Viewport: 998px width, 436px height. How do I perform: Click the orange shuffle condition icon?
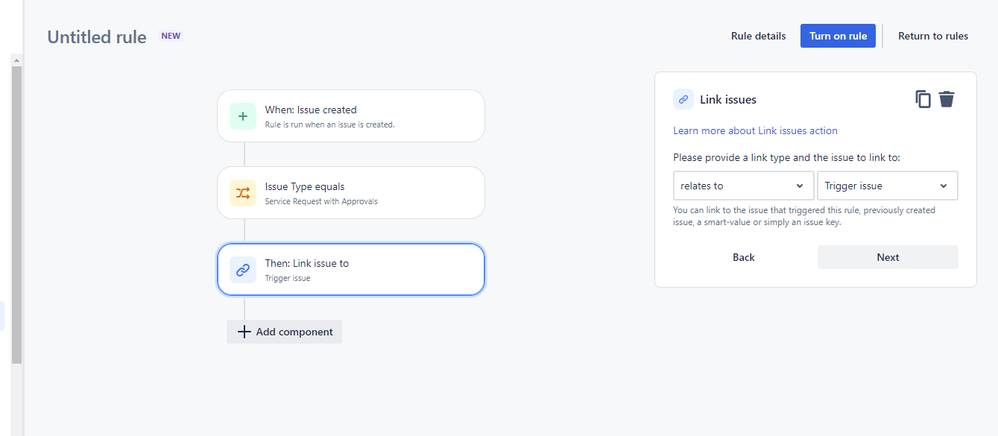243,193
